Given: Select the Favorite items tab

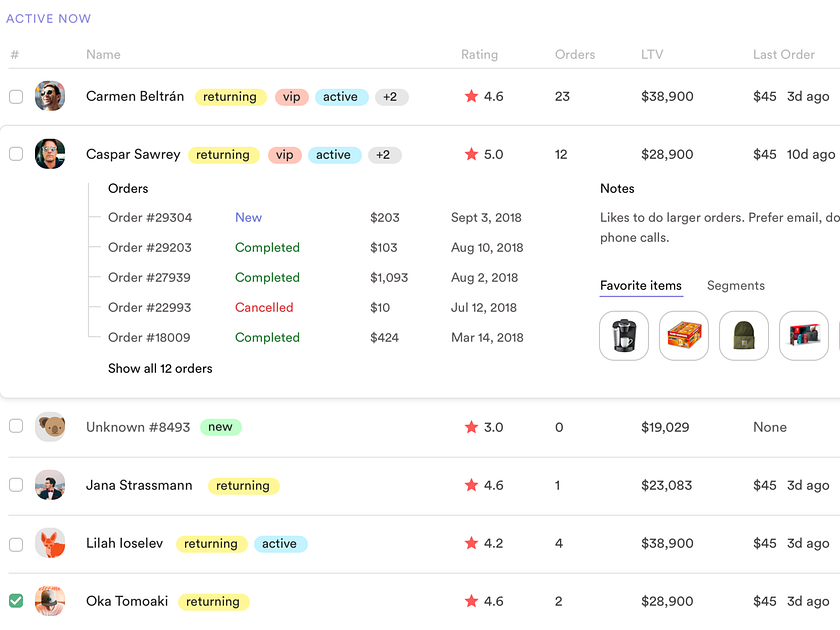Looking at the screenshot, I should point(641,286).
